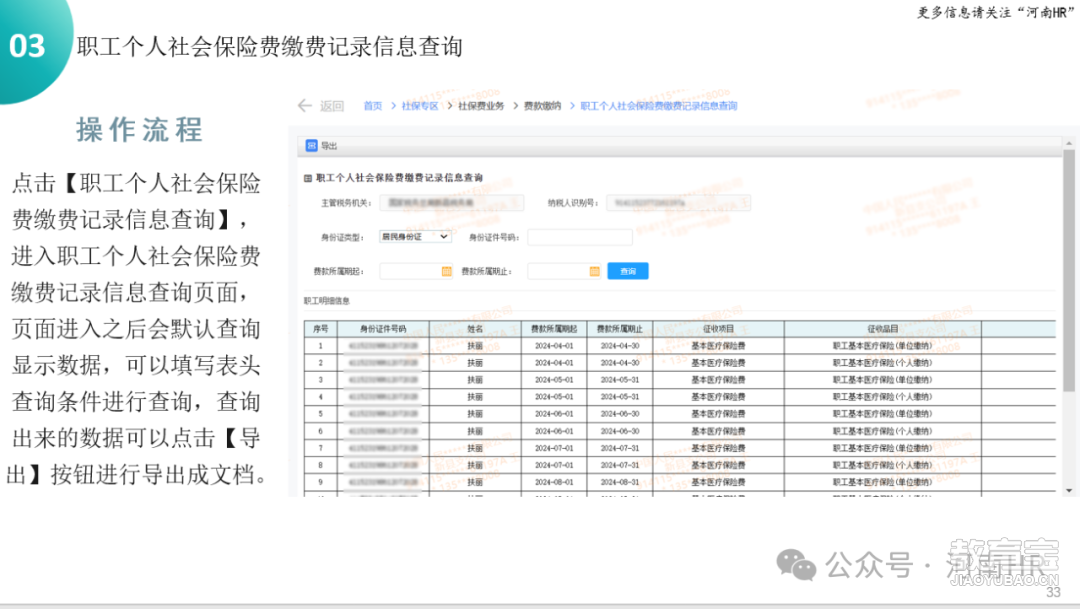Click the blue 查询 button

(627, 271)
